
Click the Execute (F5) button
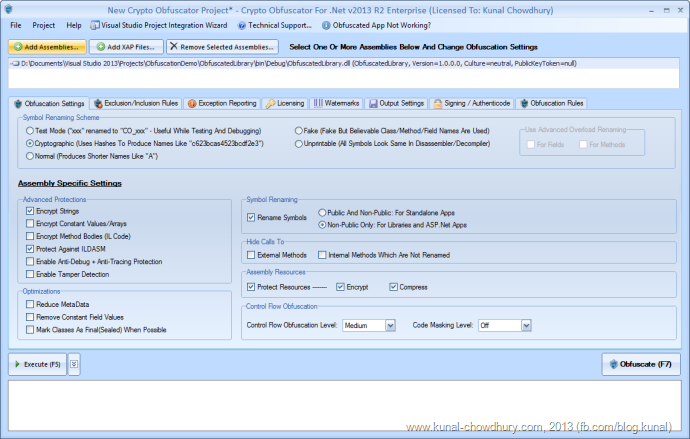[37, 364]
